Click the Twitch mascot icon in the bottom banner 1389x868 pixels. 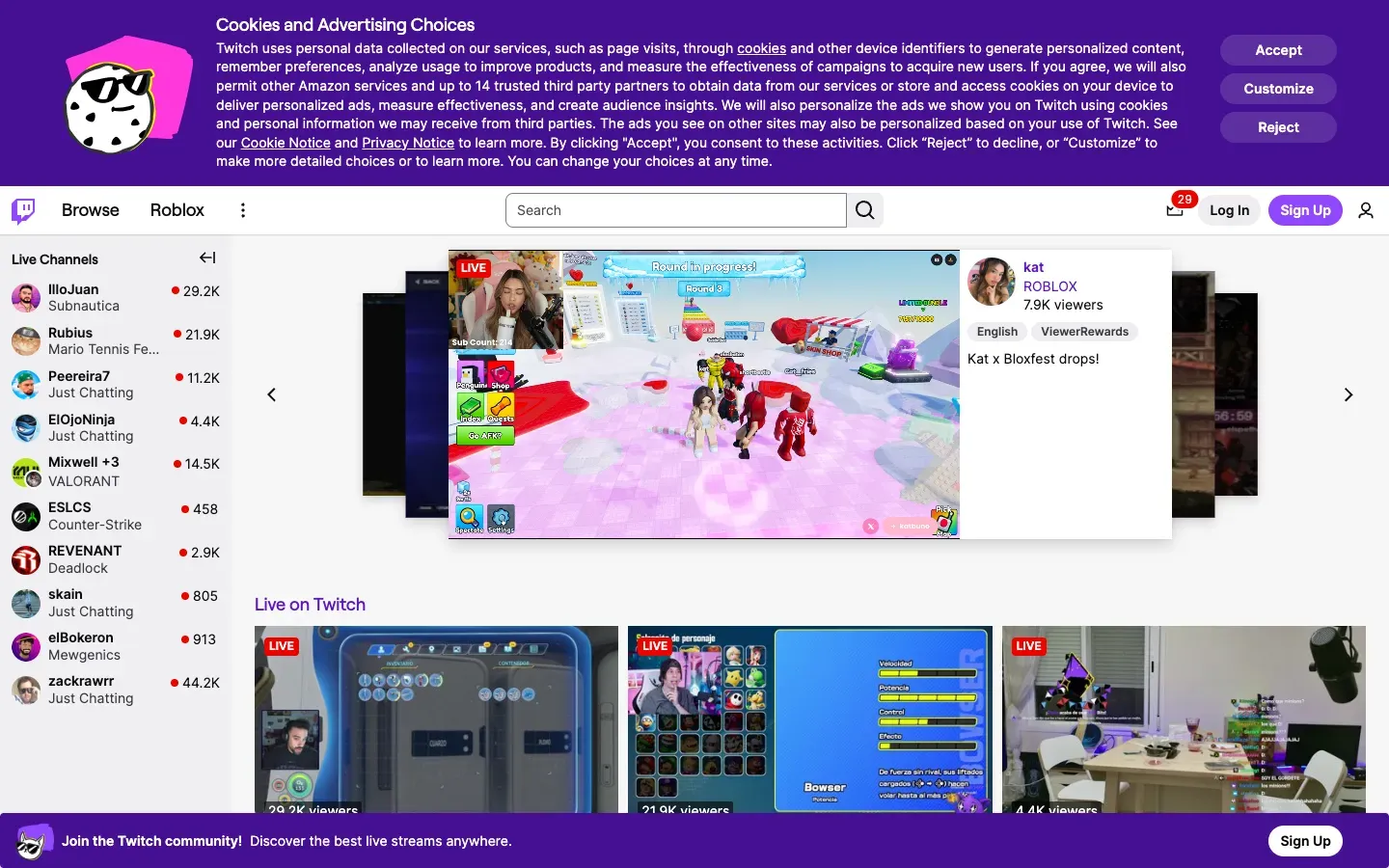[34, 841]
